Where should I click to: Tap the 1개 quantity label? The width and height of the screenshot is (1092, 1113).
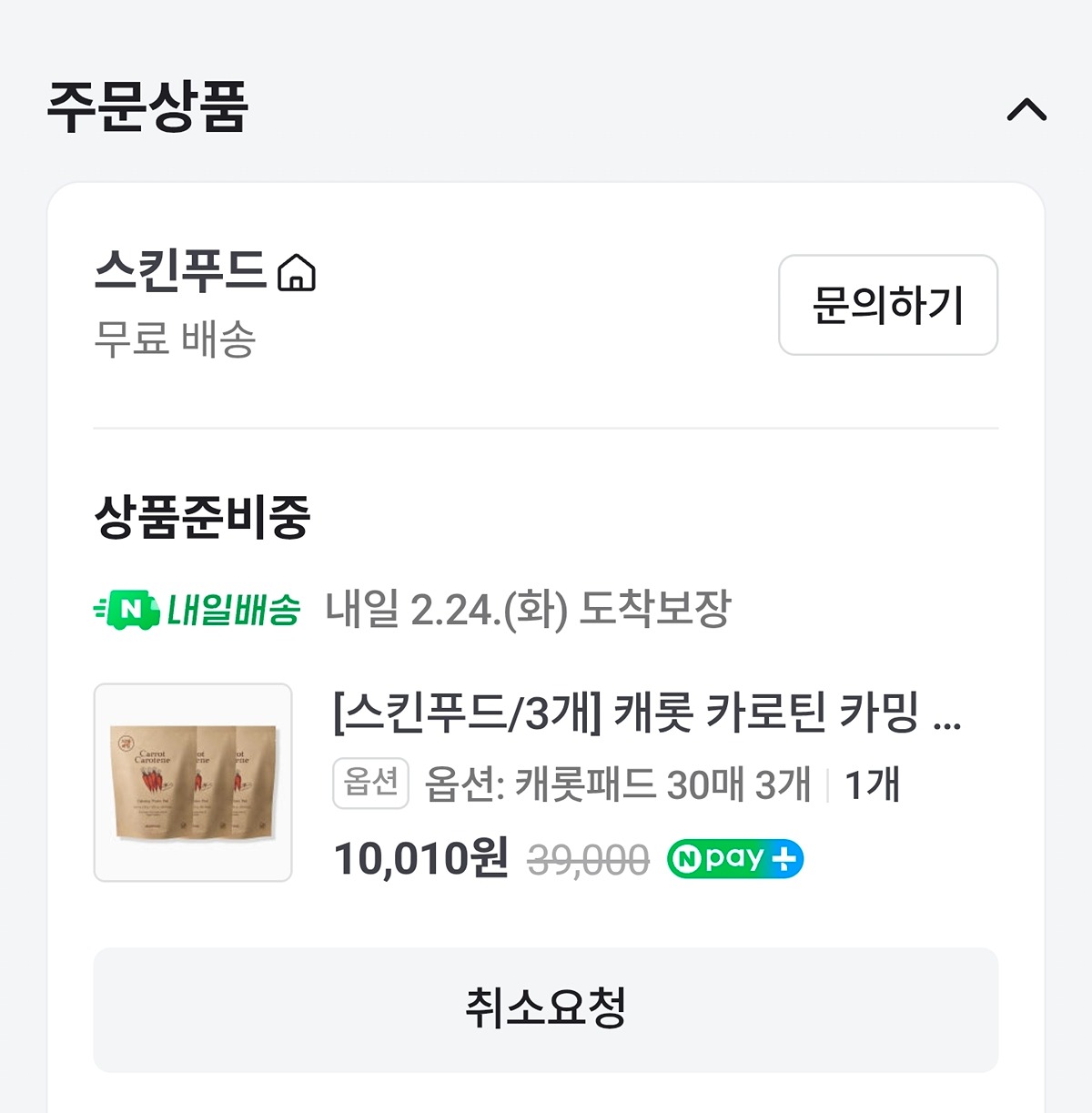coord(872,784)
